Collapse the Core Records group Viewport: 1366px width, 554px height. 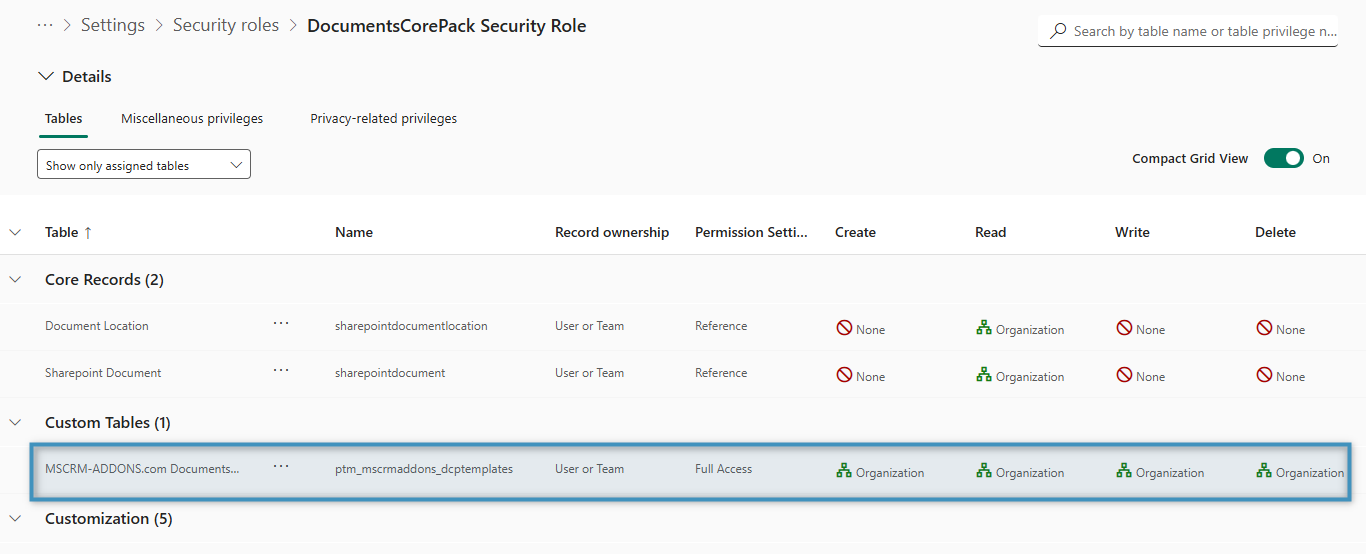coord(15,280)
